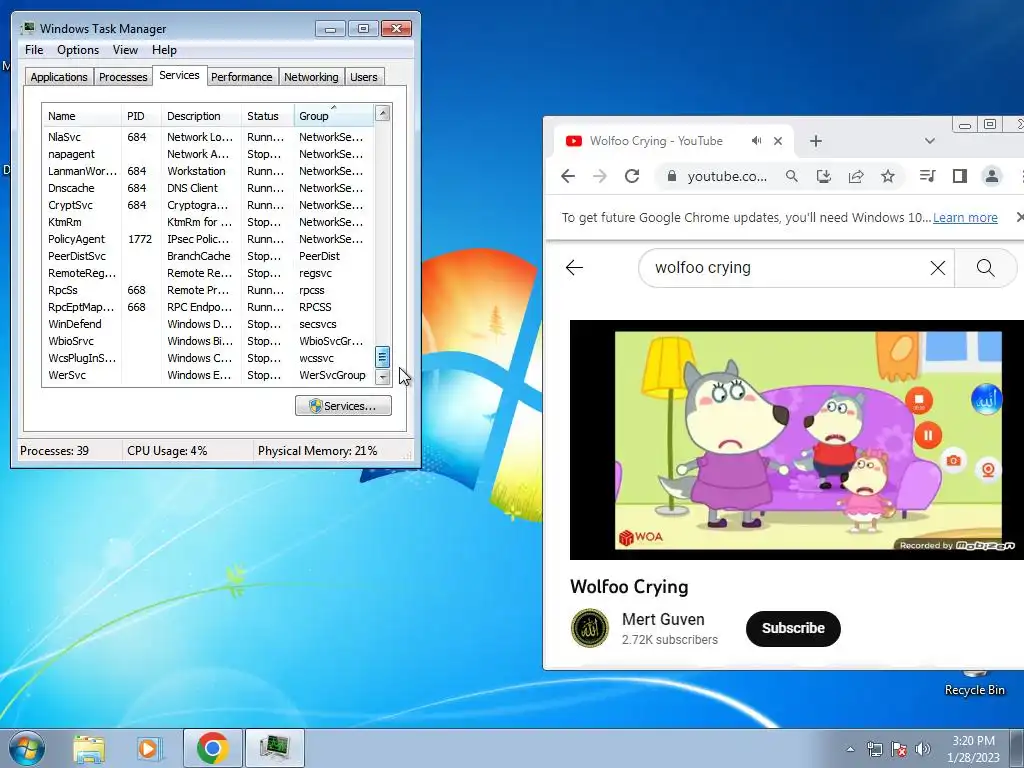
Task: Open the Windows Start button
Action: (27, 748)
